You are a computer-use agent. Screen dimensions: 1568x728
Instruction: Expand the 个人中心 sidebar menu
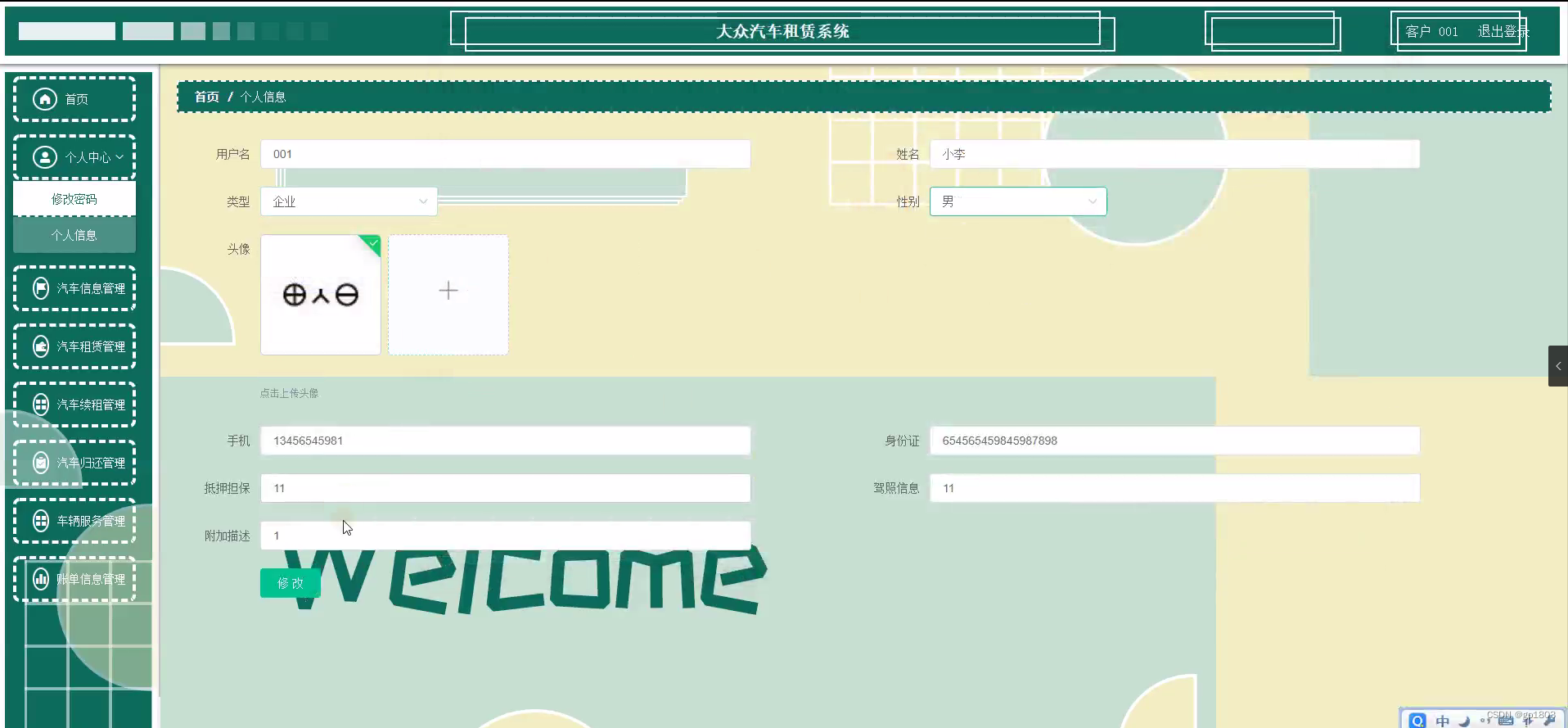click(74, 157)
